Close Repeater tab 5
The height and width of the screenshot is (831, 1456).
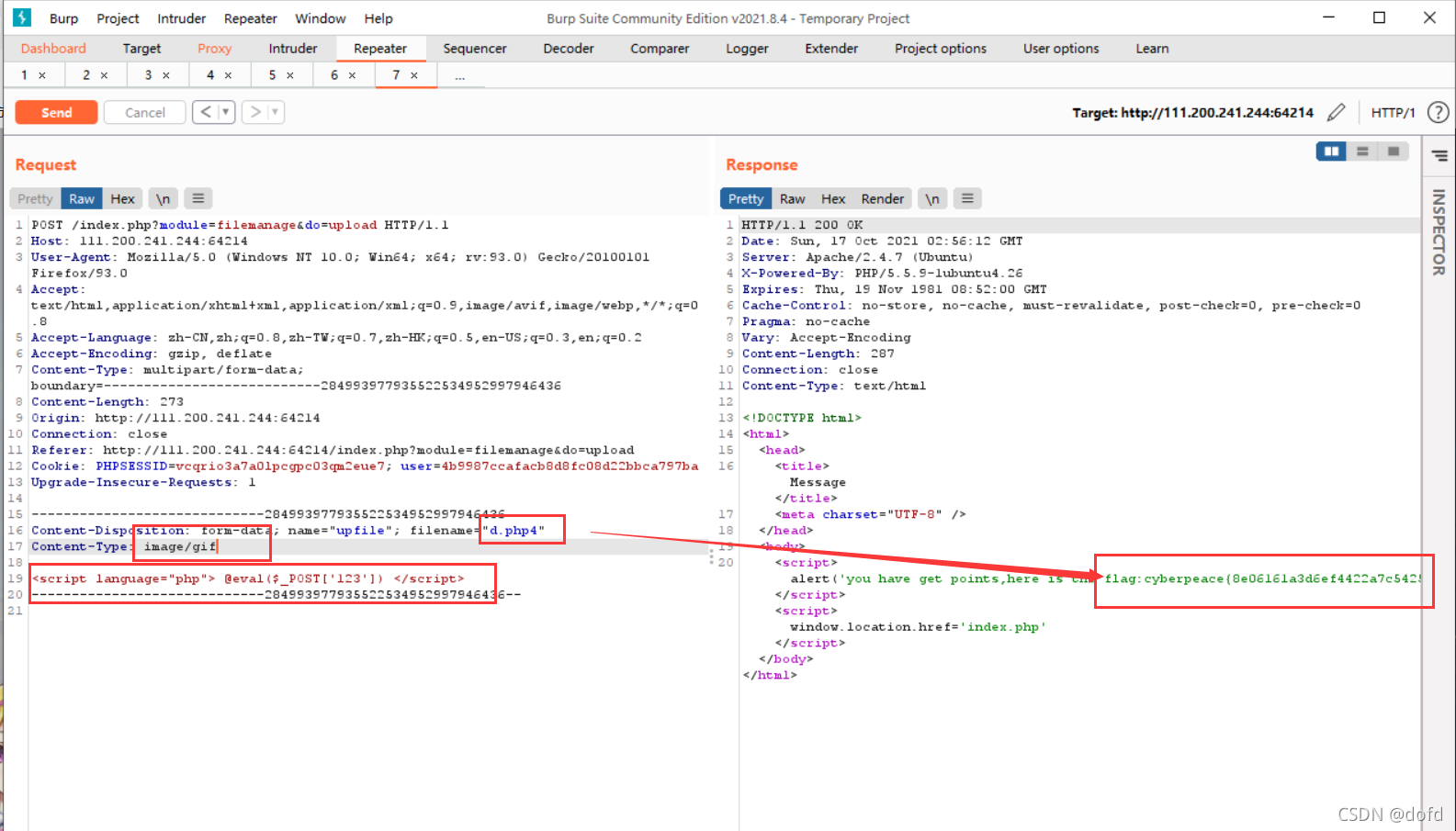[x=290, y=75]
